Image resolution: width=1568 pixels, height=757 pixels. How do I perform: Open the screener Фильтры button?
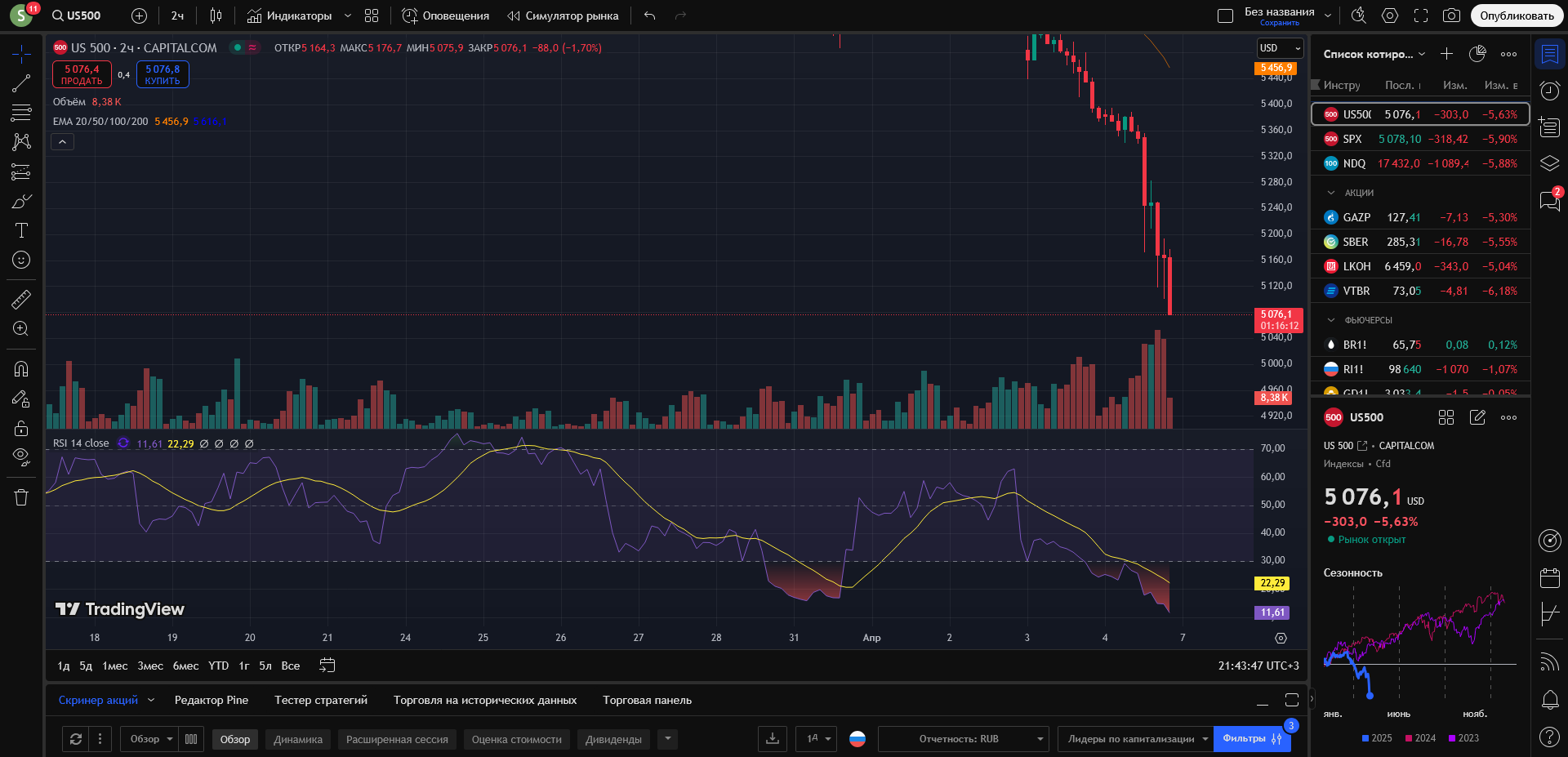(x=1252, y=739)
